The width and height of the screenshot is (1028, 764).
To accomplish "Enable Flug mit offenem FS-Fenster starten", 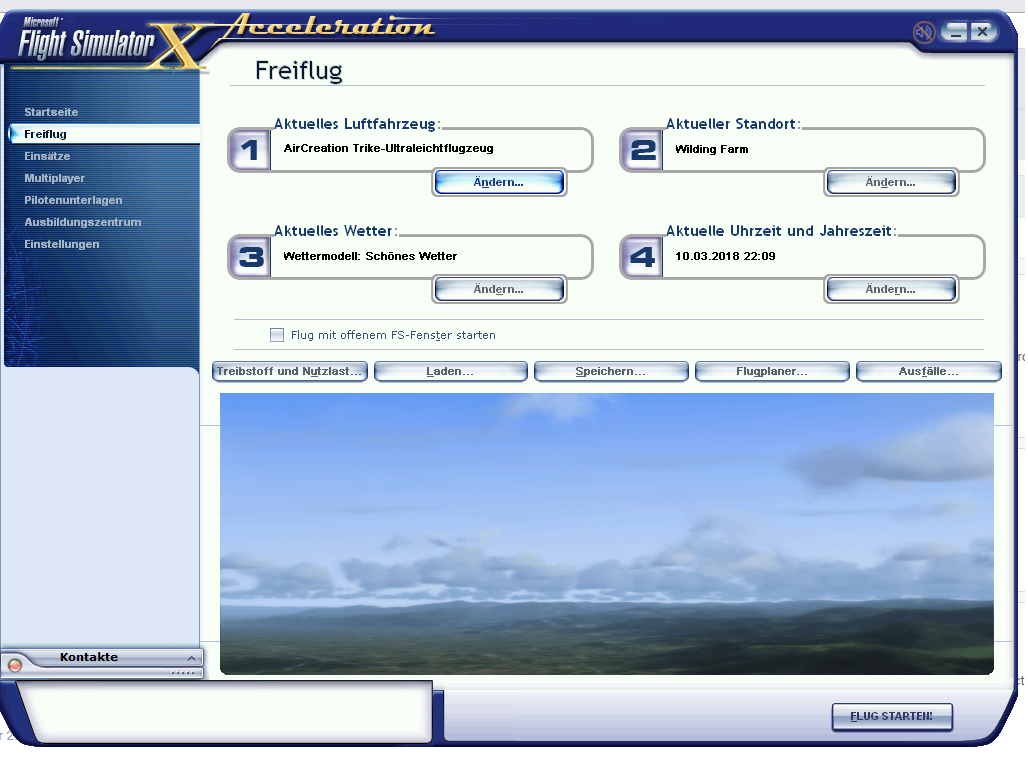I will (x=277, y=335).
